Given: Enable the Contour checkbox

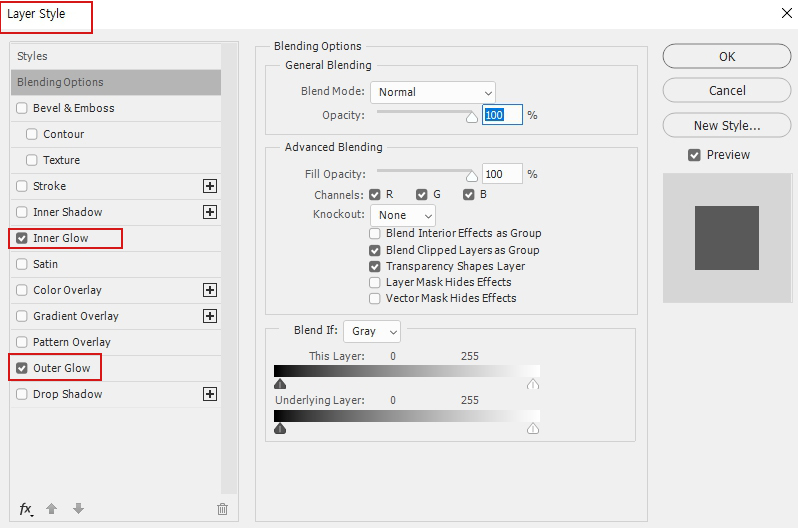Looking at the screenshot, I should [32, 134].
